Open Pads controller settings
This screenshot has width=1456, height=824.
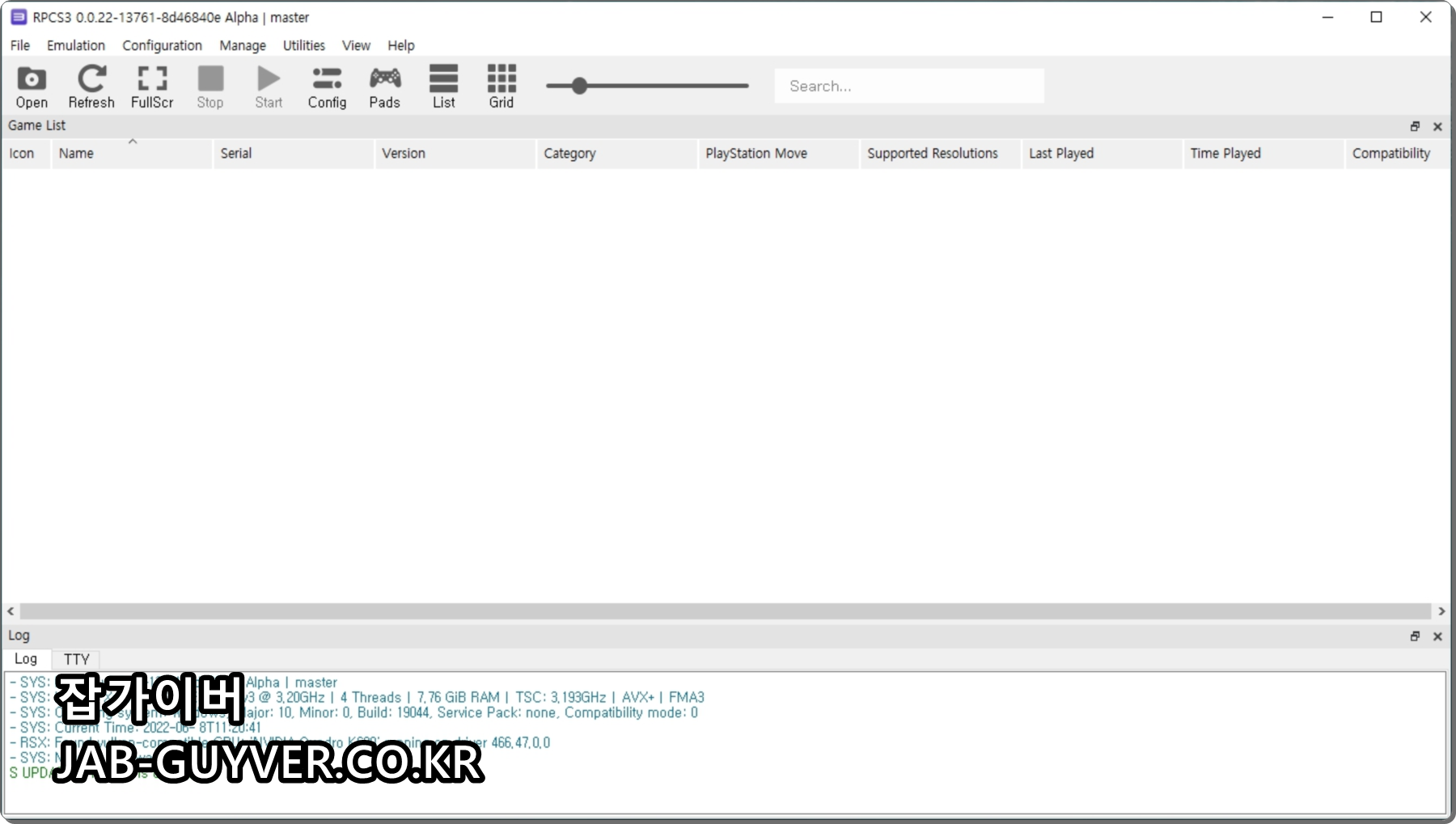pos(385,87)
